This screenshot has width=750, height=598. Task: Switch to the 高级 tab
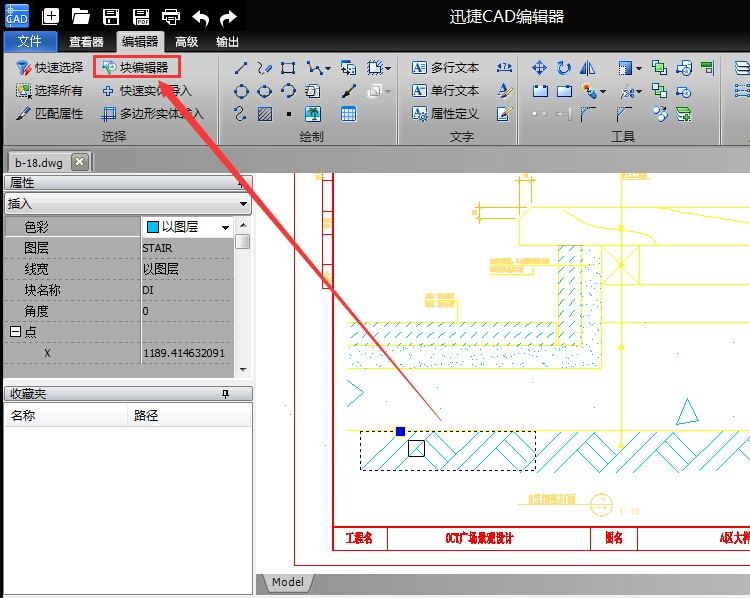[x=187, y=42]
